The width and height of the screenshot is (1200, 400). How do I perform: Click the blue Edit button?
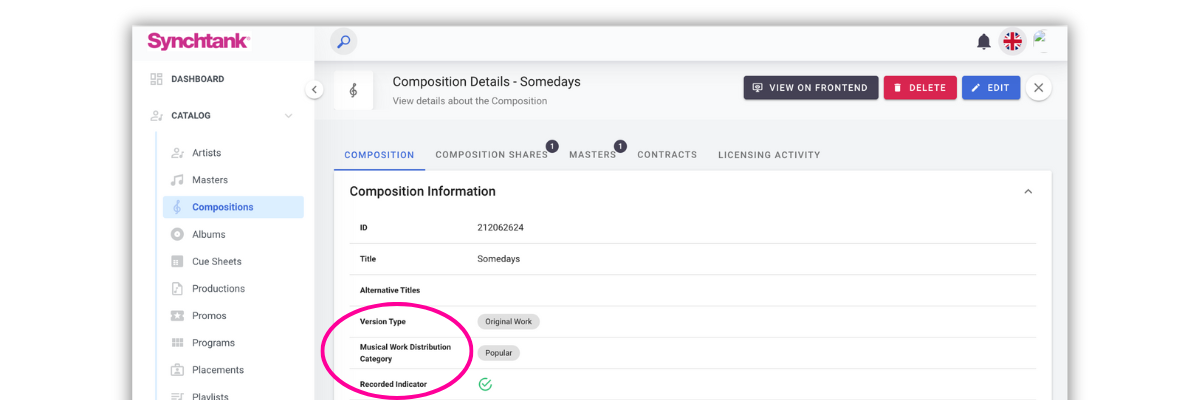click(990, 88)
